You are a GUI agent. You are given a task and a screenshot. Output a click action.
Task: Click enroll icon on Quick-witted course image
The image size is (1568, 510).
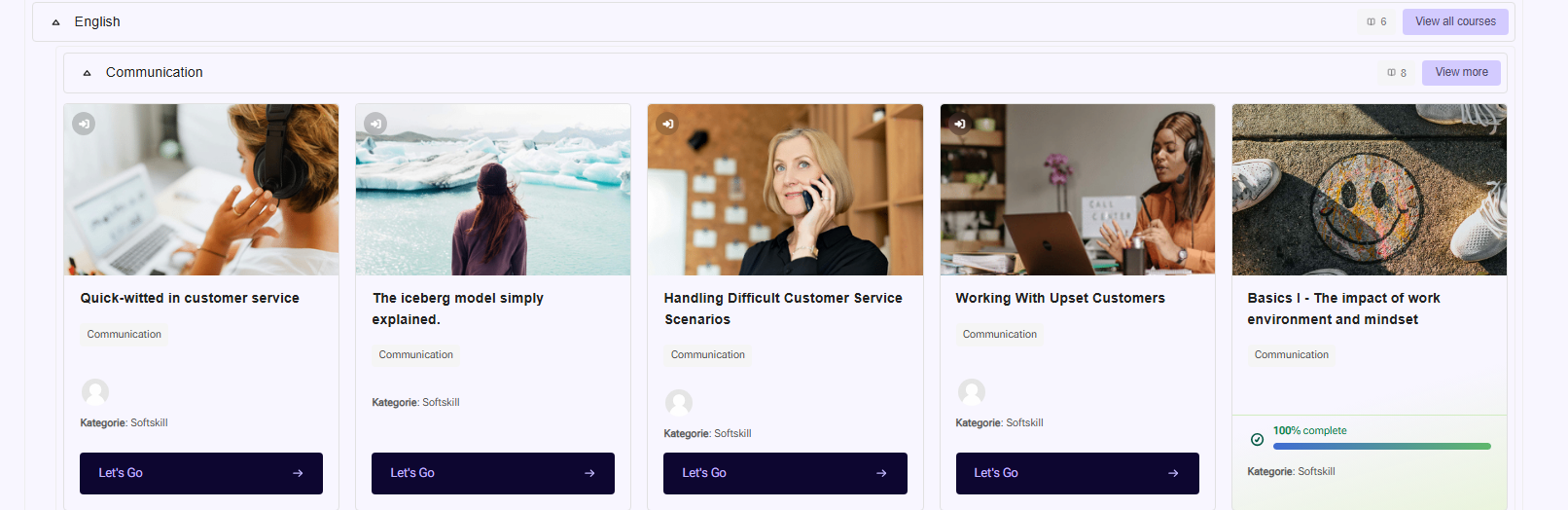84,124
